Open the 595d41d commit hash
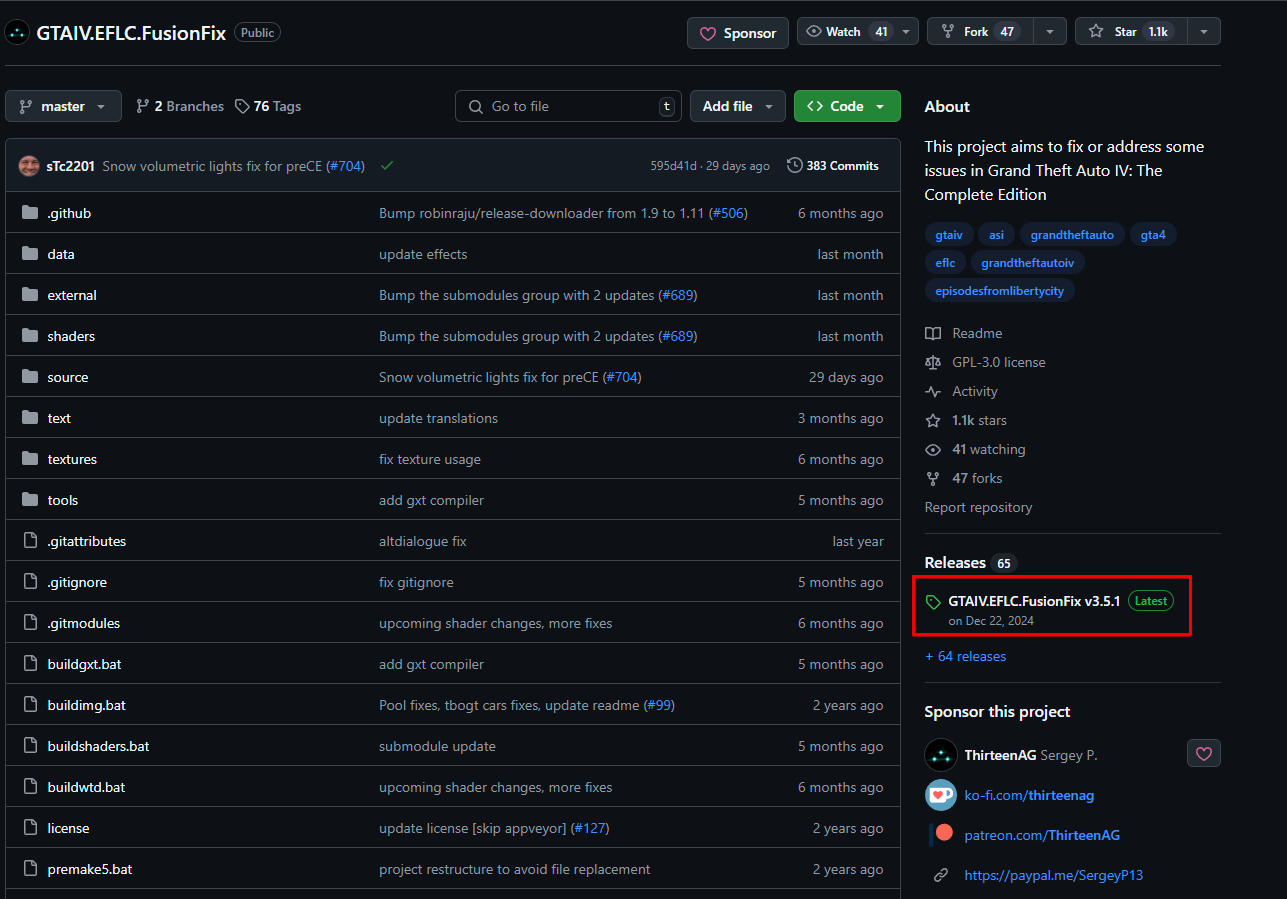 673,166
